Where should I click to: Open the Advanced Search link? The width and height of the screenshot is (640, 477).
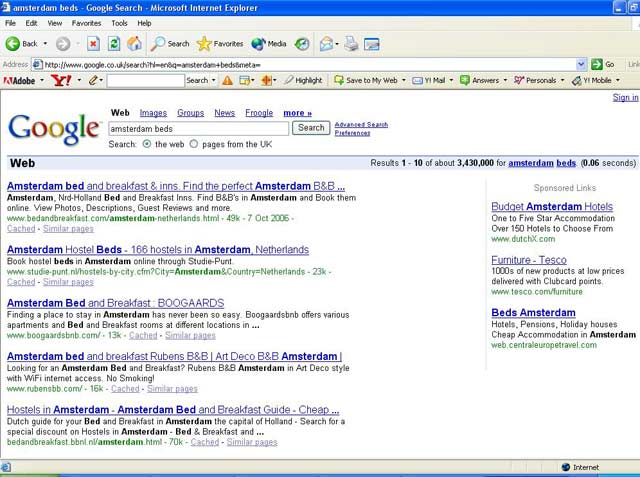[x=361, y=124]
